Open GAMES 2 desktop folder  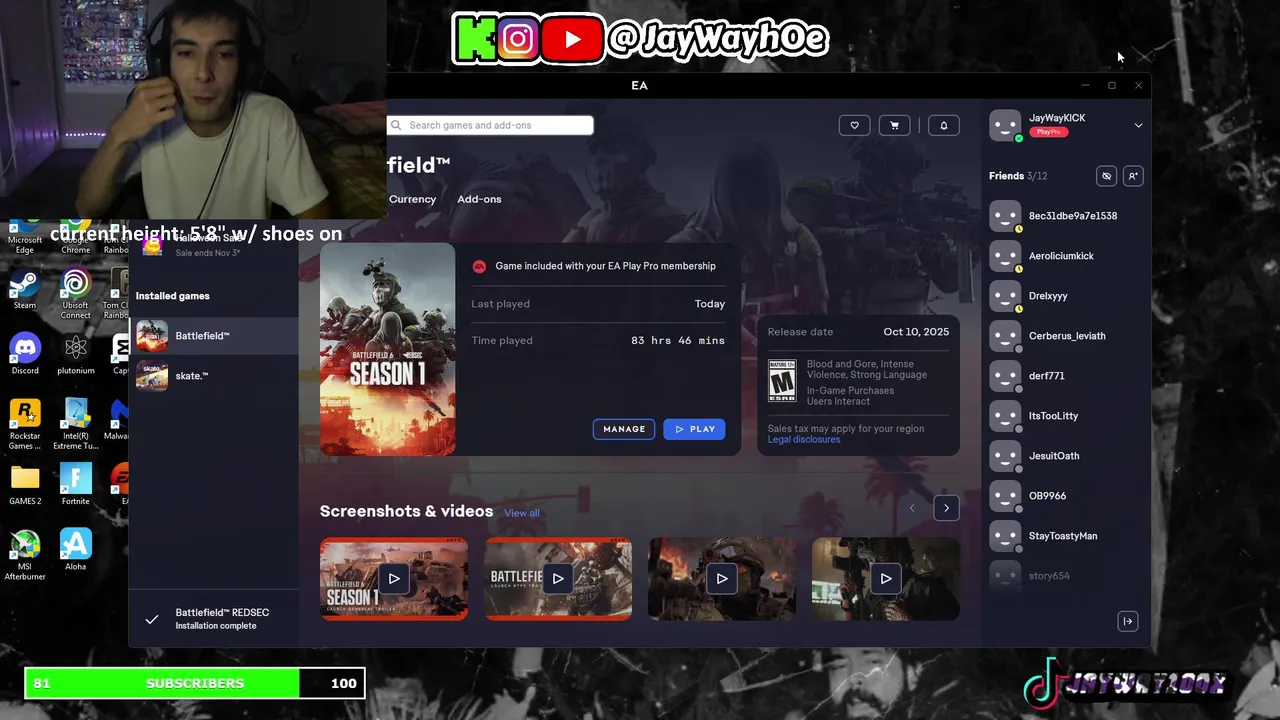click(x=25, y=485)
